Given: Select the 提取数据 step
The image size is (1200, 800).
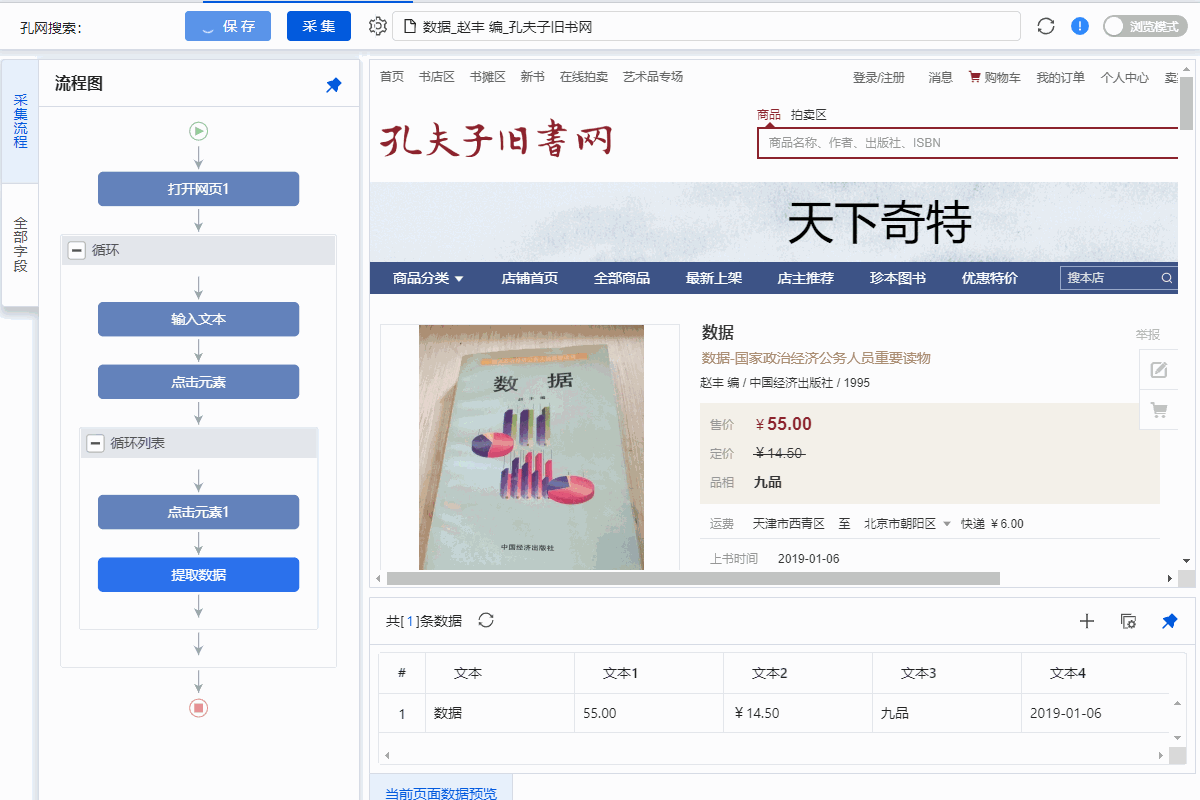Looking at the screenshot, I should [199, 575].
